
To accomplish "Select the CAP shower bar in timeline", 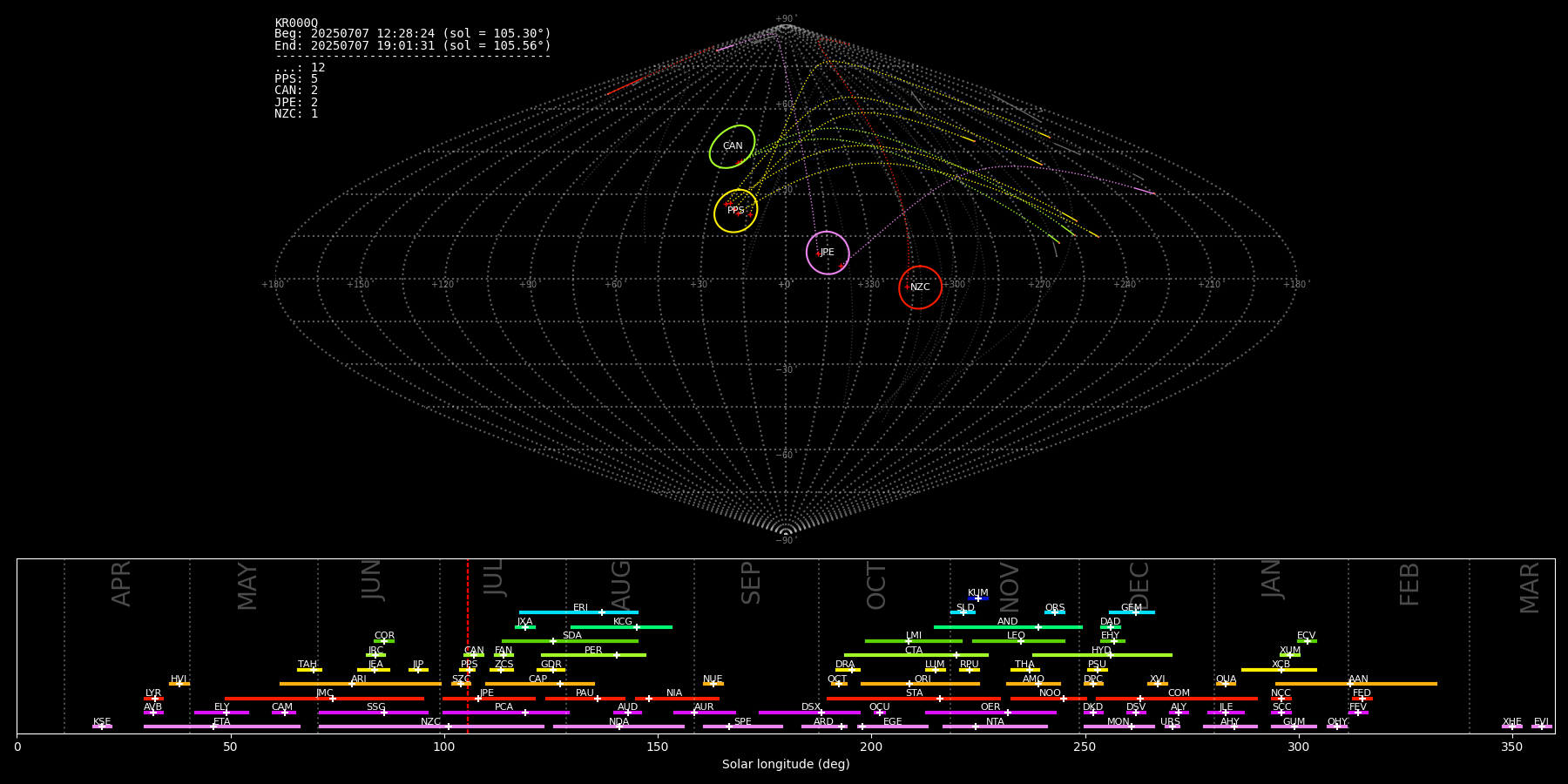I will [540, 684].
